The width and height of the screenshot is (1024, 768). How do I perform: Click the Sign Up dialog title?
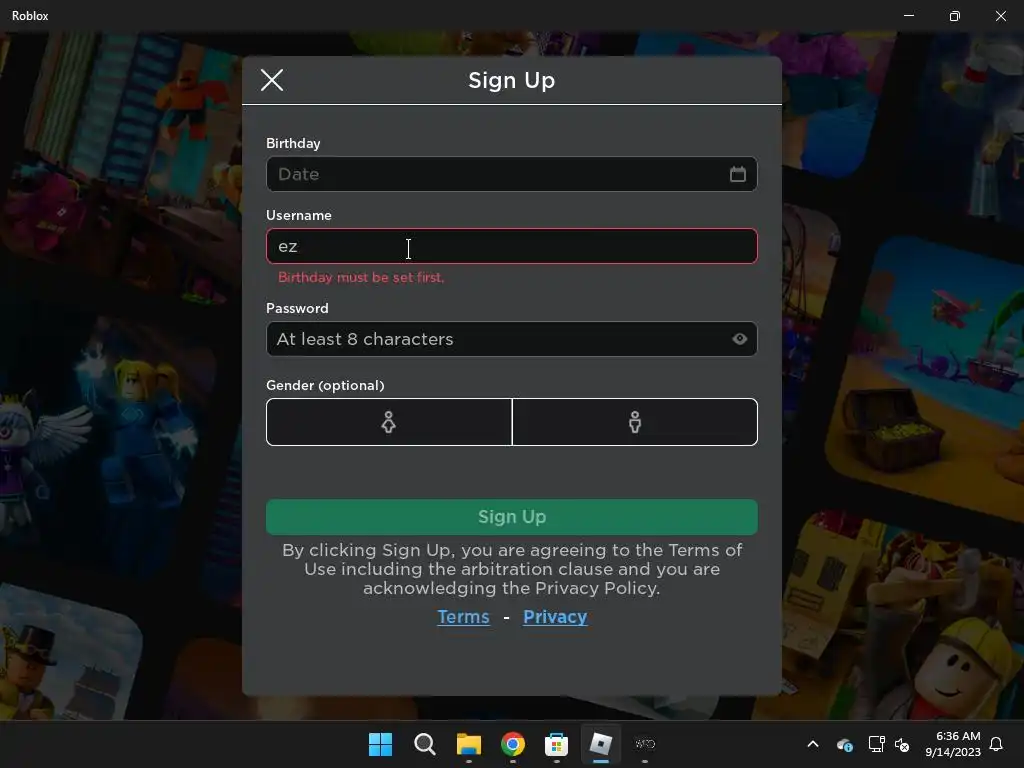click(511, 80)
